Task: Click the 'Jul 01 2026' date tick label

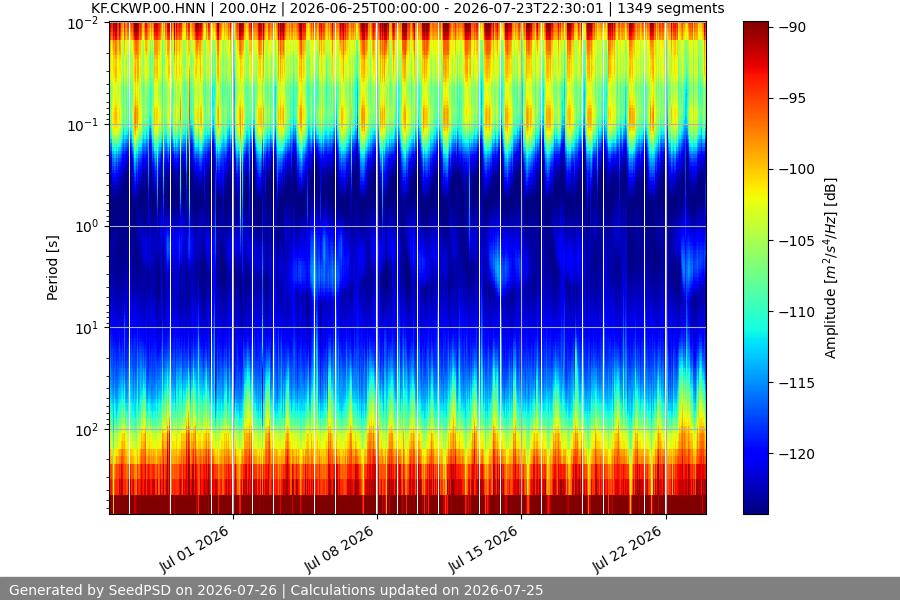Action: pos(194,549)
